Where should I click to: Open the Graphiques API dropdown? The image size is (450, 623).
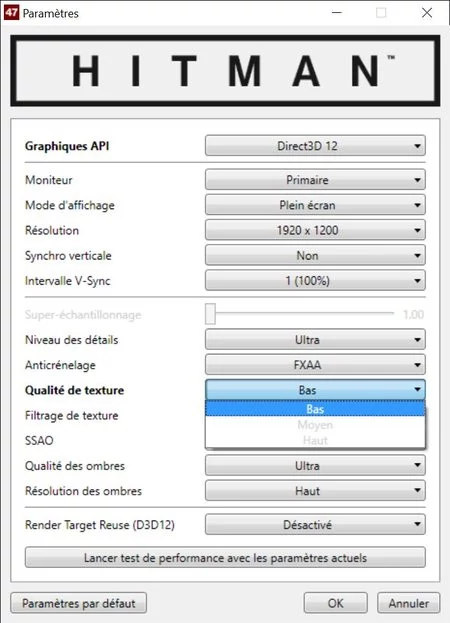tap(315, 146)
